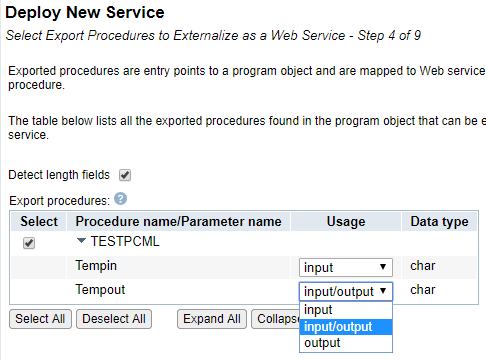This screenshot has width=486, height=360.
Task: Open the Export procedures help icon
Action: pyautogui.click(x=120, y=199)
